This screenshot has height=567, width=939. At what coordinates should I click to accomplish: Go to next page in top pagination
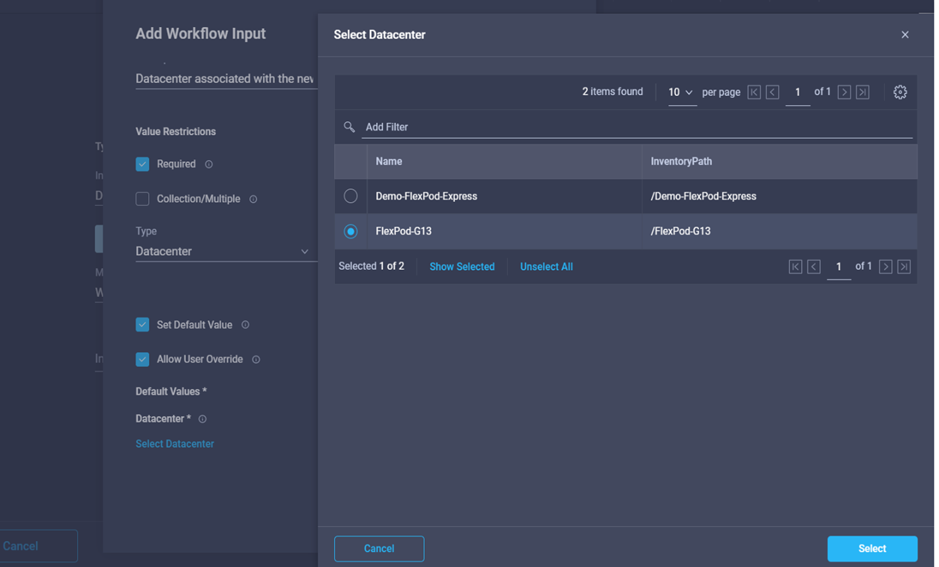pos(844,92)
